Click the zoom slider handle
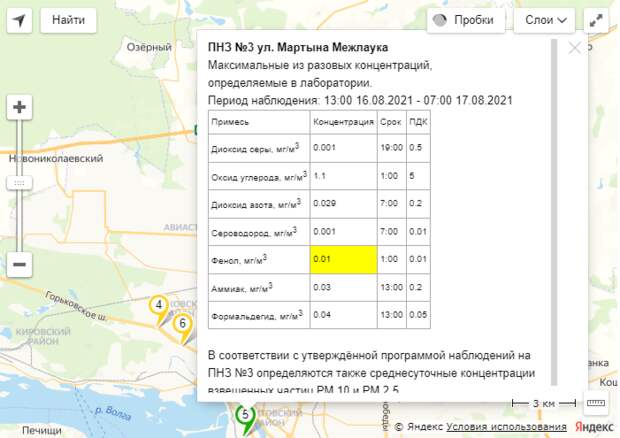620x438 pixels. click(20, 183)
